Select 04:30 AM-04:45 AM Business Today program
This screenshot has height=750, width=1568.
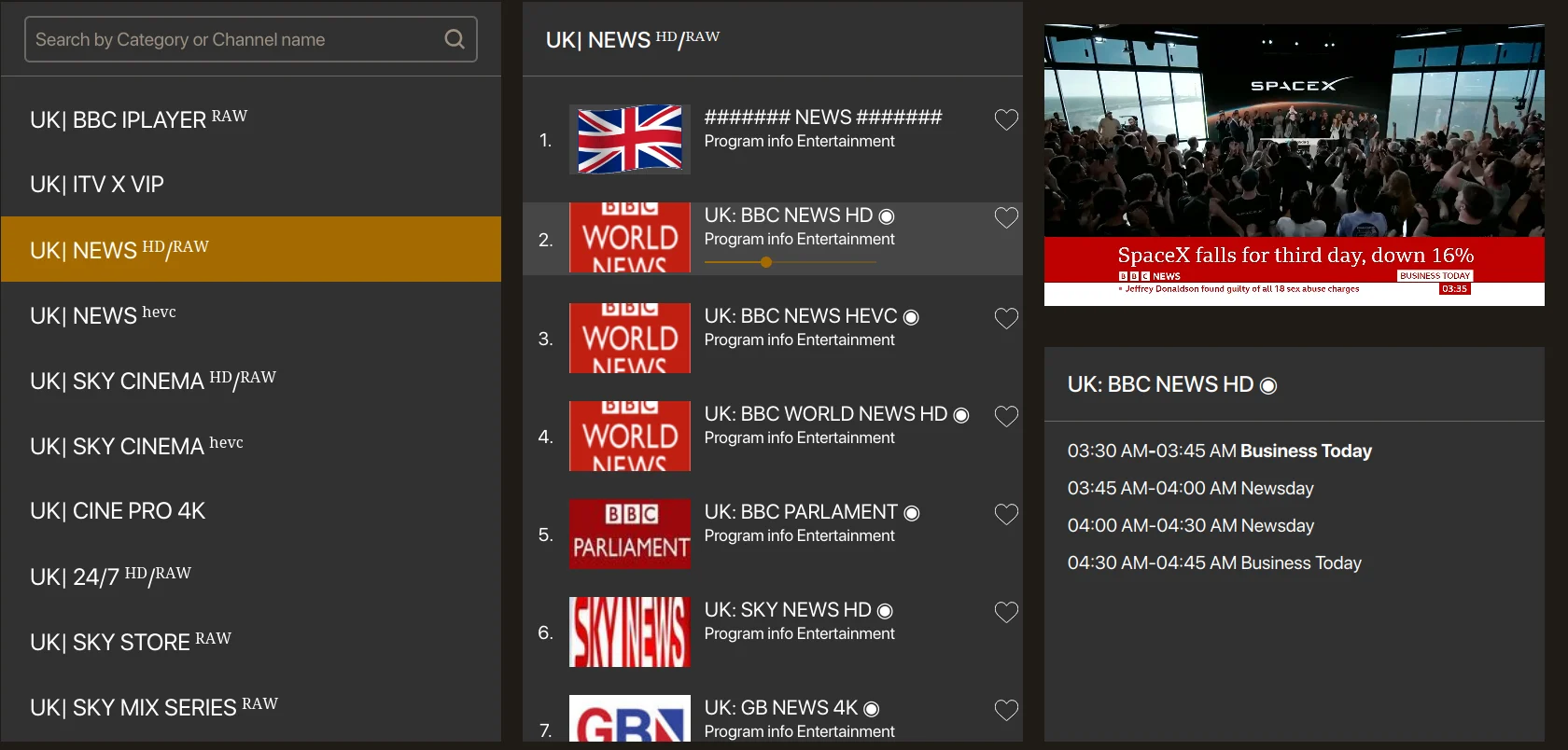click(1214, 563)
